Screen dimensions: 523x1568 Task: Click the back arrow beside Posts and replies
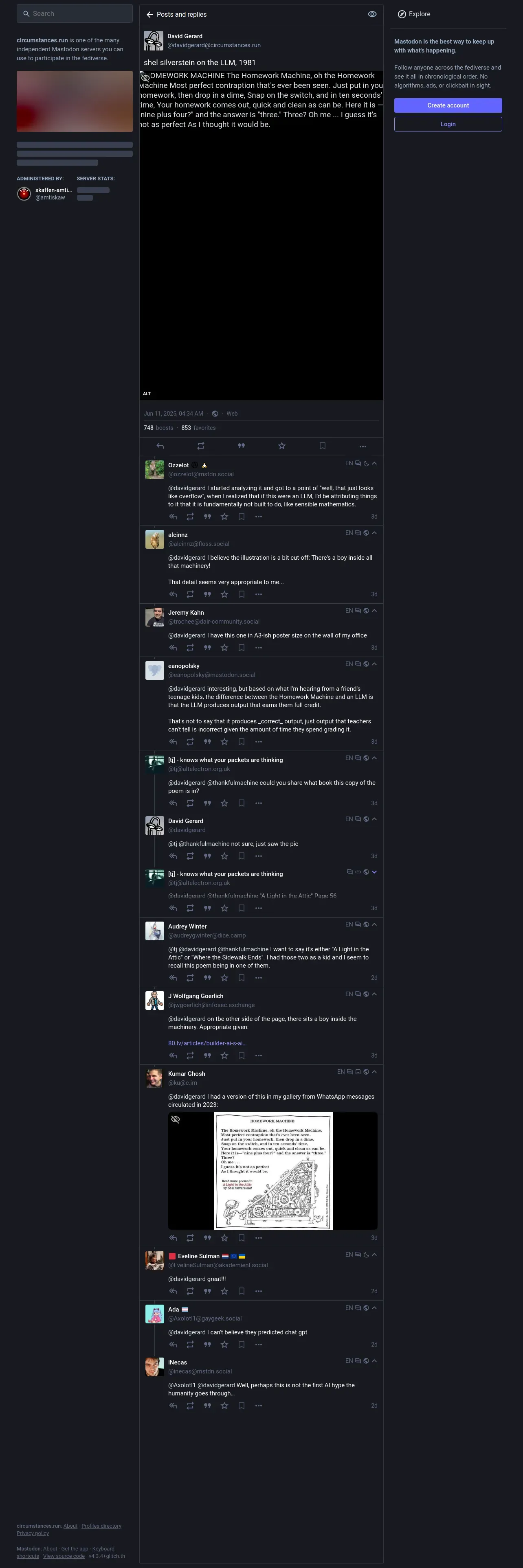point(150,15)
